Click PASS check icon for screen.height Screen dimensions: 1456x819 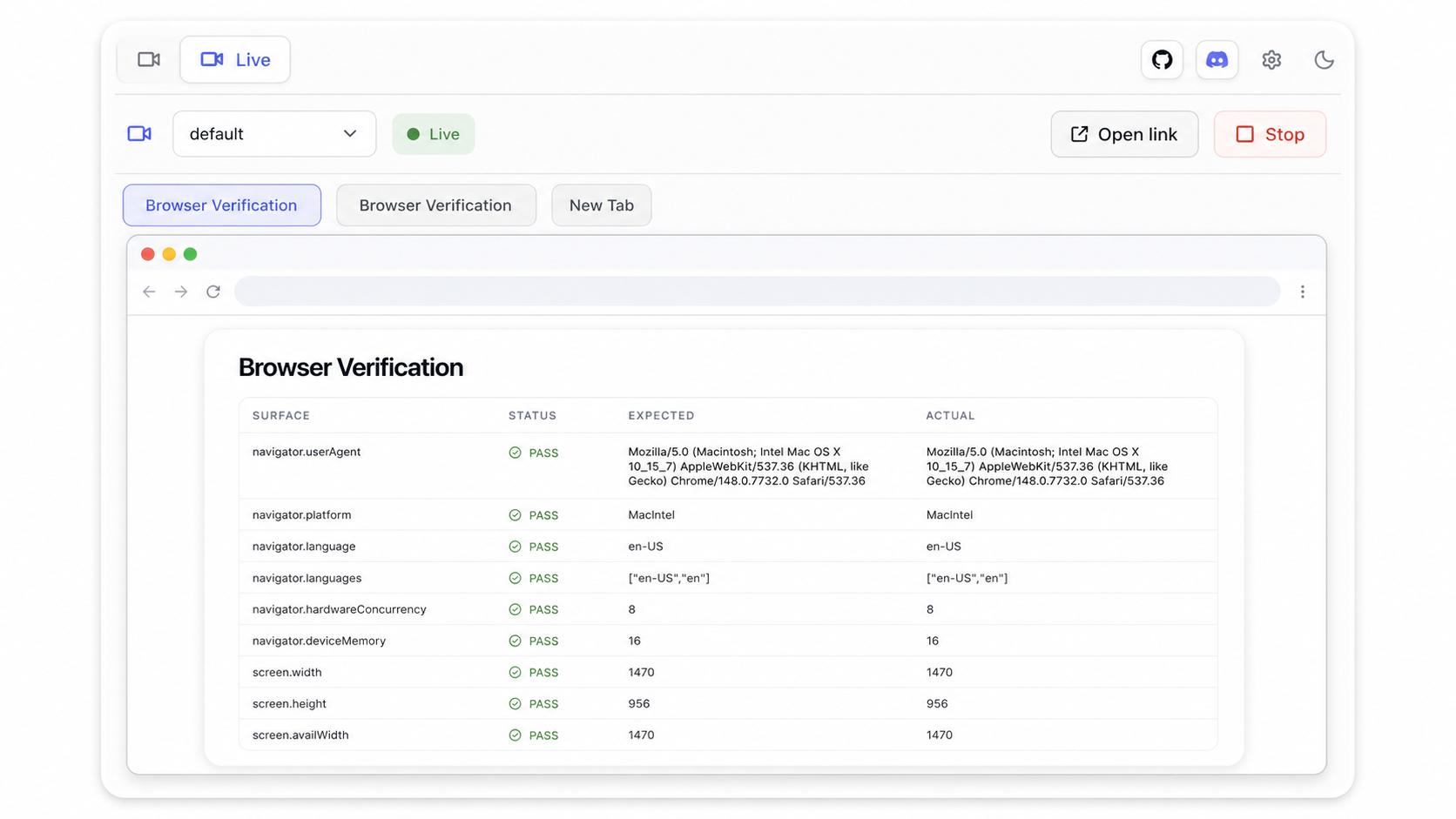(516, 703)
